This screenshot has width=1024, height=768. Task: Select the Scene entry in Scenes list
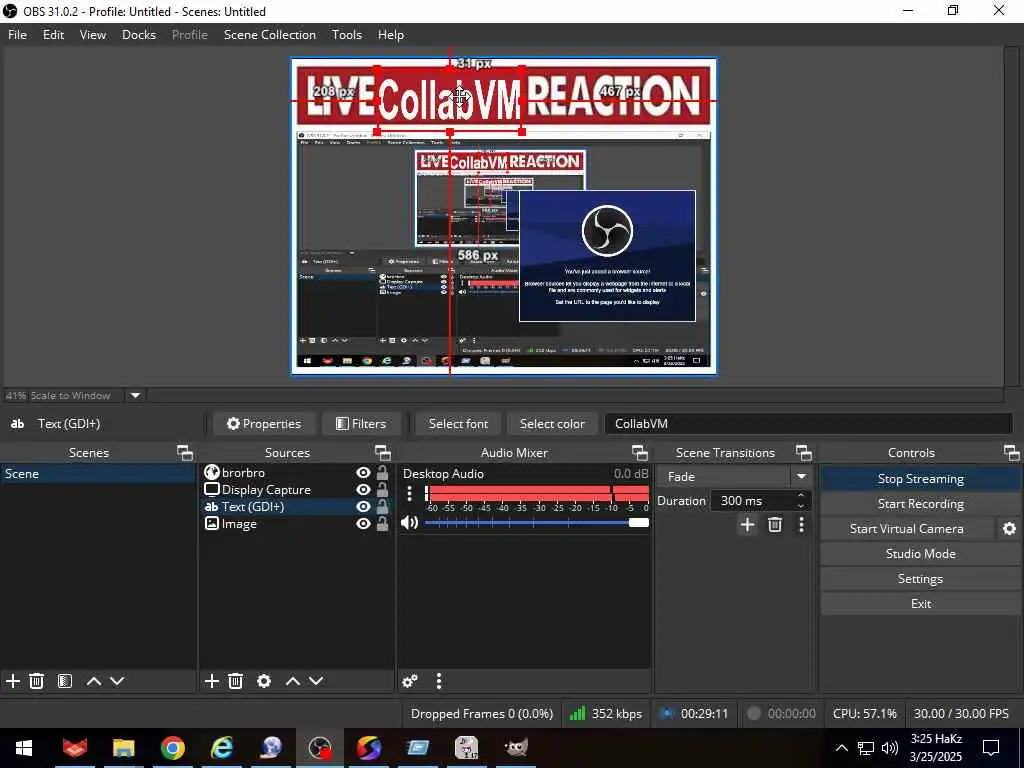click(98, 473)
